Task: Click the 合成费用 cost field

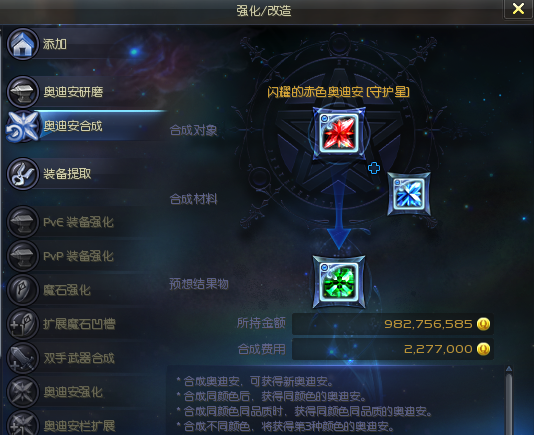Action: 393,349
